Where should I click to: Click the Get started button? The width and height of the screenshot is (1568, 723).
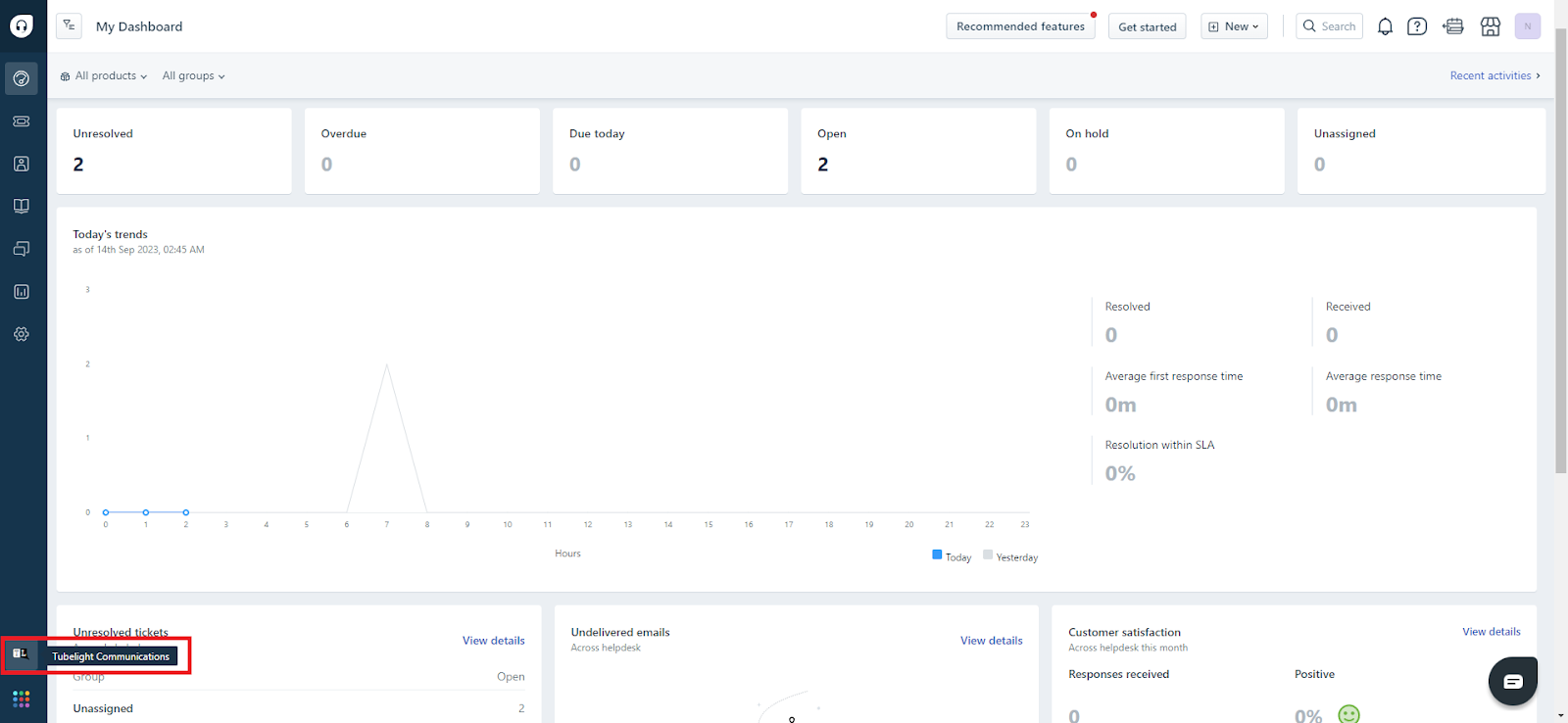click(1147, 26)
